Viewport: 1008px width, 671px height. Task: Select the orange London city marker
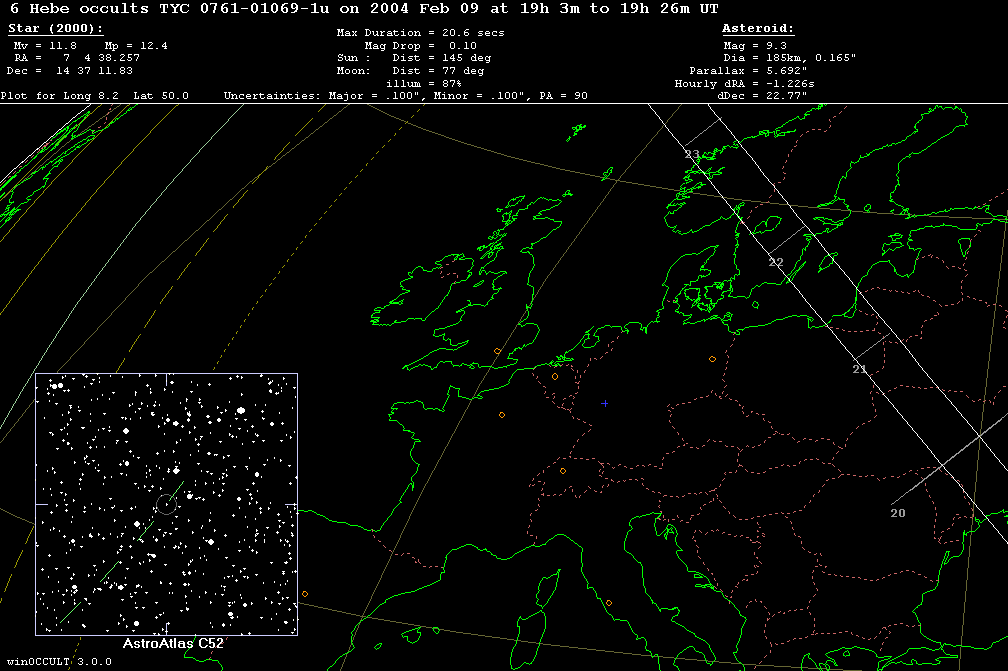coord(496,351)
